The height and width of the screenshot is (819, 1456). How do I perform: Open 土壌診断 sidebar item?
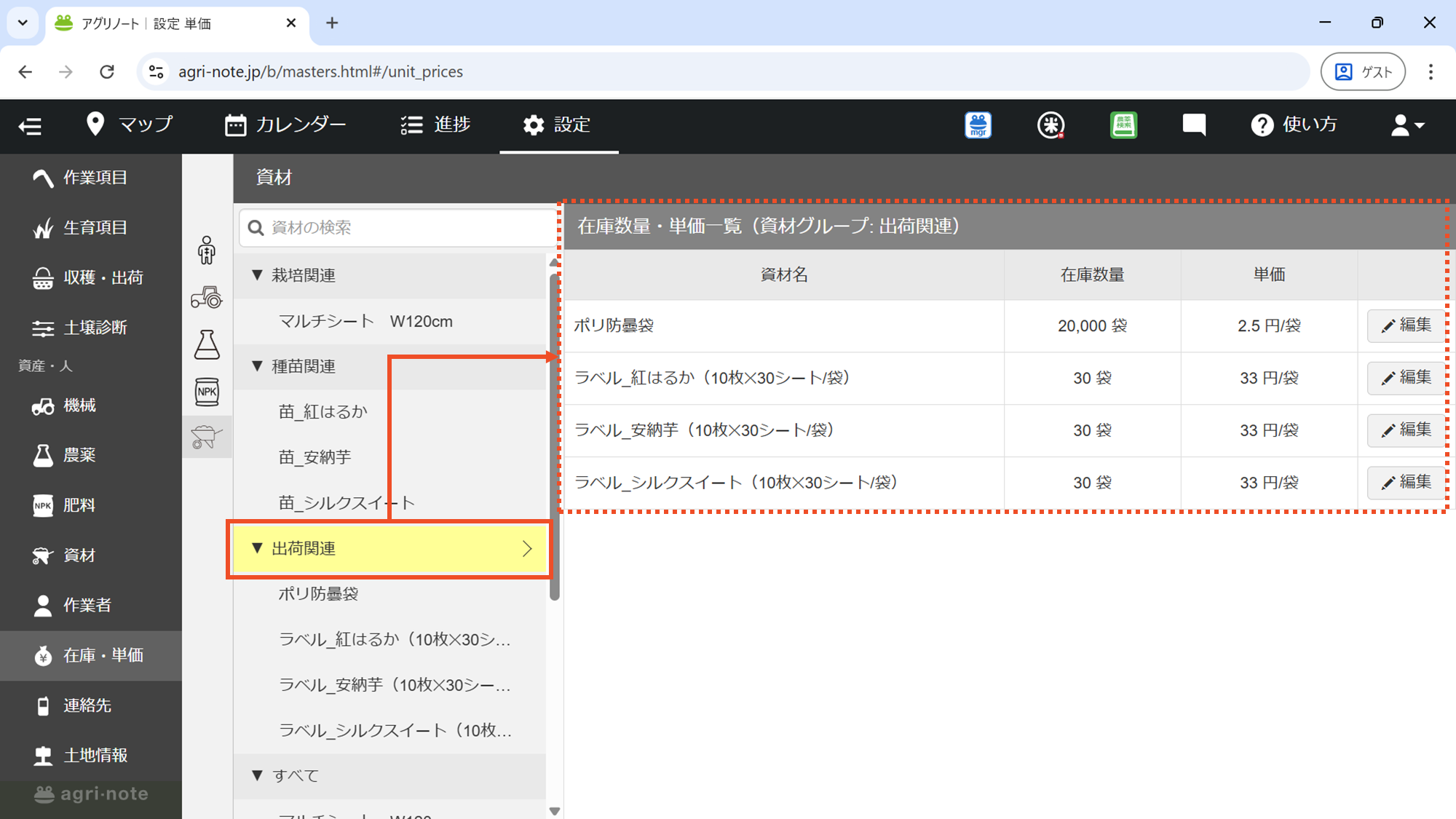click(91, 328)
